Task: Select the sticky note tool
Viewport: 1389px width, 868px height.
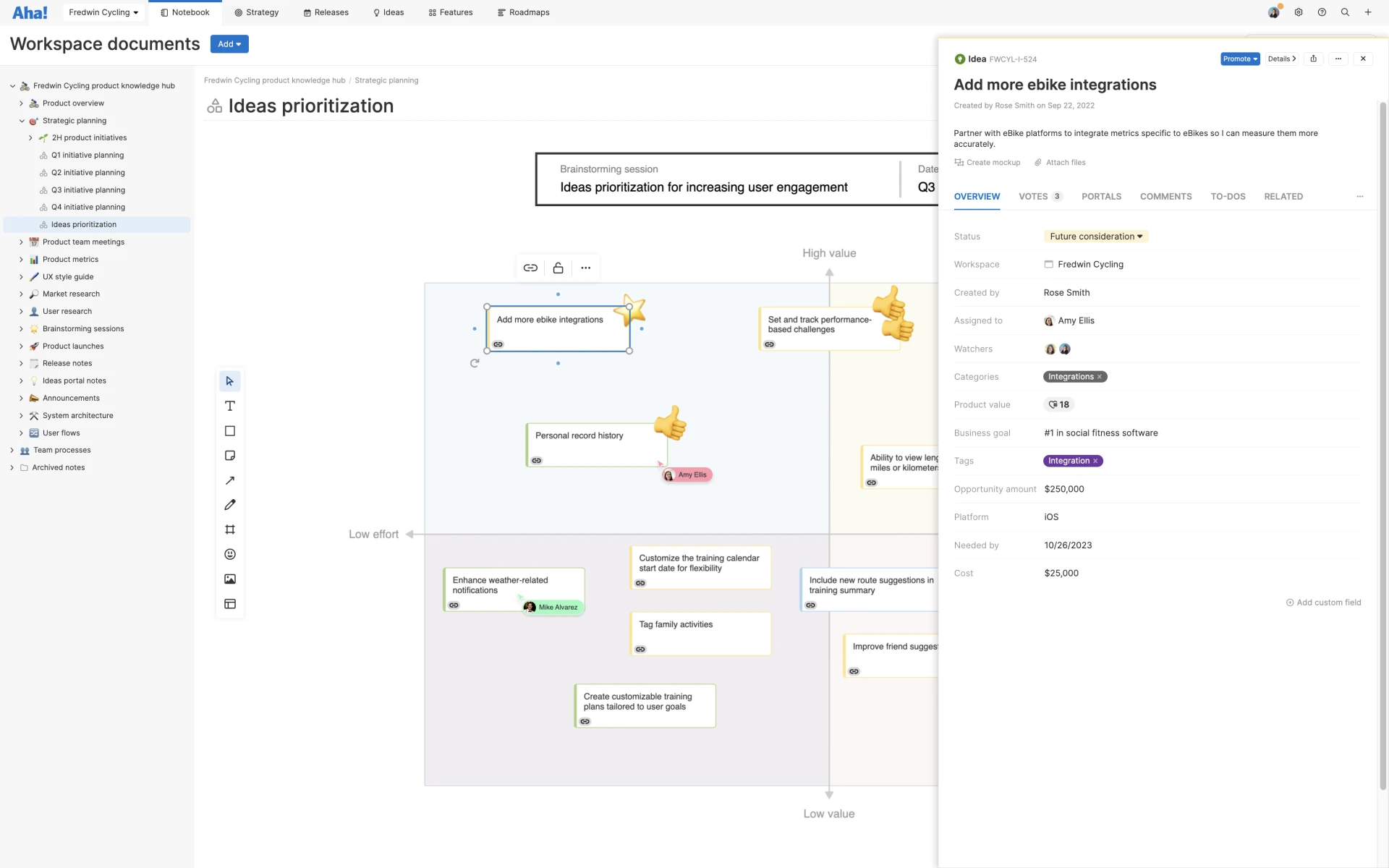Action: point(230,456)
